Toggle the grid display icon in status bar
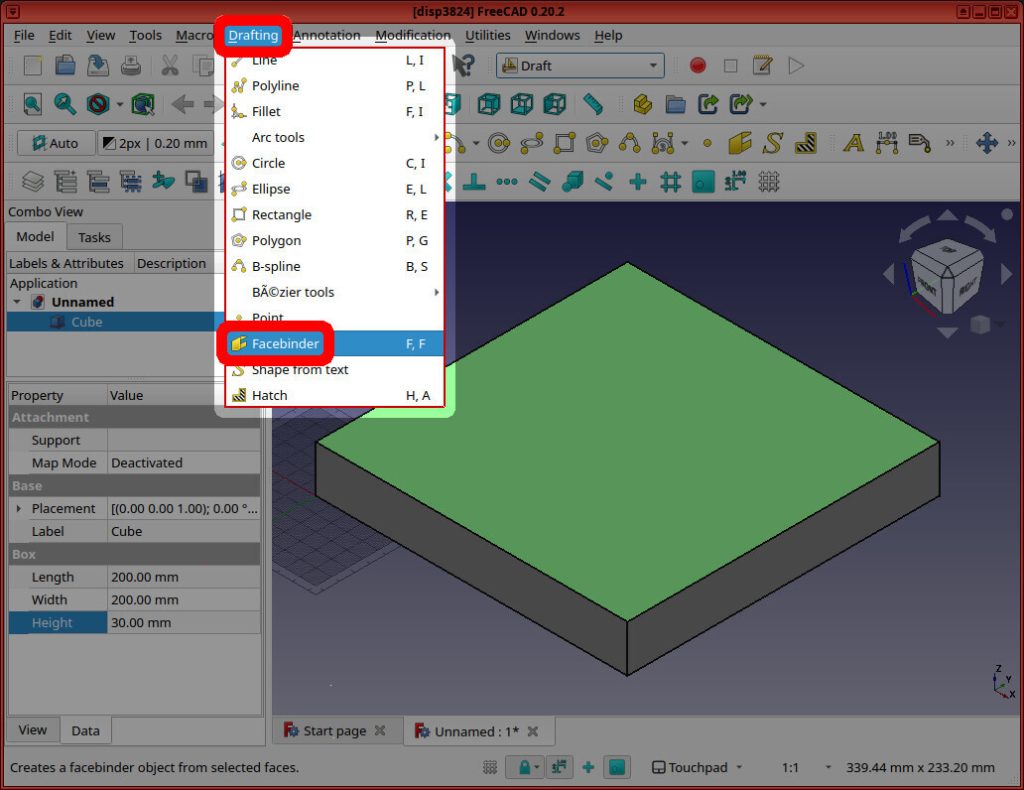This screenshot has width=1024, height=790. (x=489, y=767)
